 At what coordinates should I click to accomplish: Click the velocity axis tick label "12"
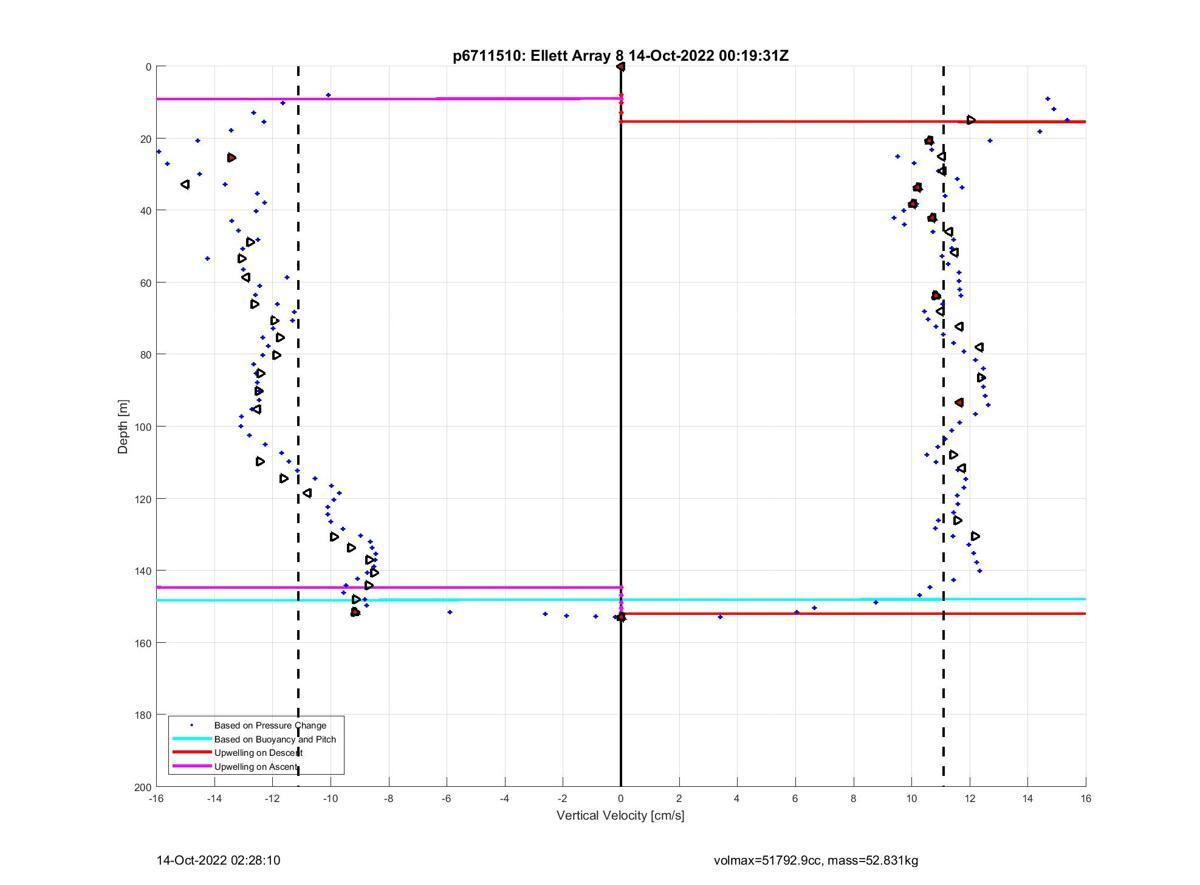pos(969,799)
